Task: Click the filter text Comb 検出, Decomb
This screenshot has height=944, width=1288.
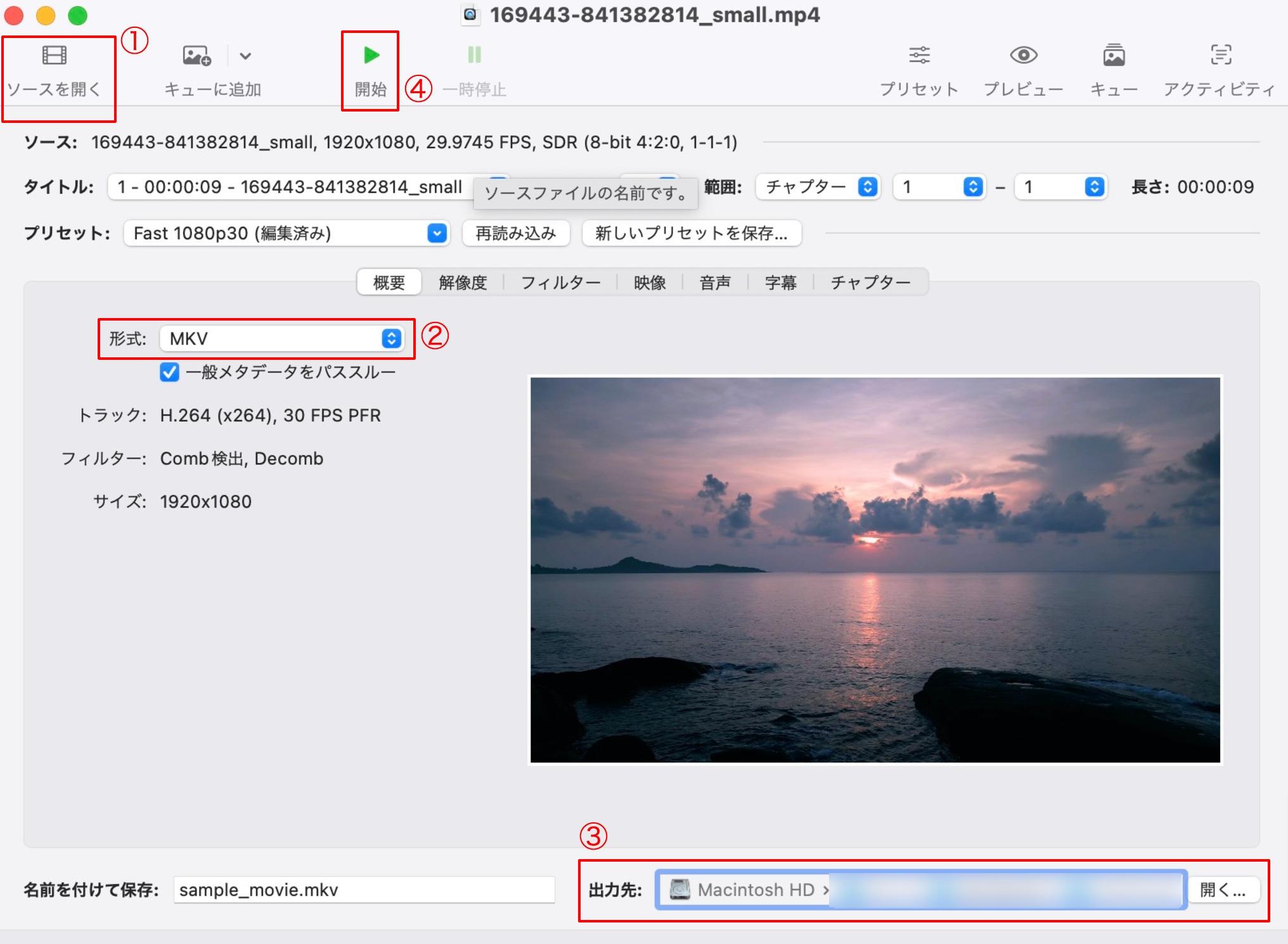Action: (x=241, y=458)
